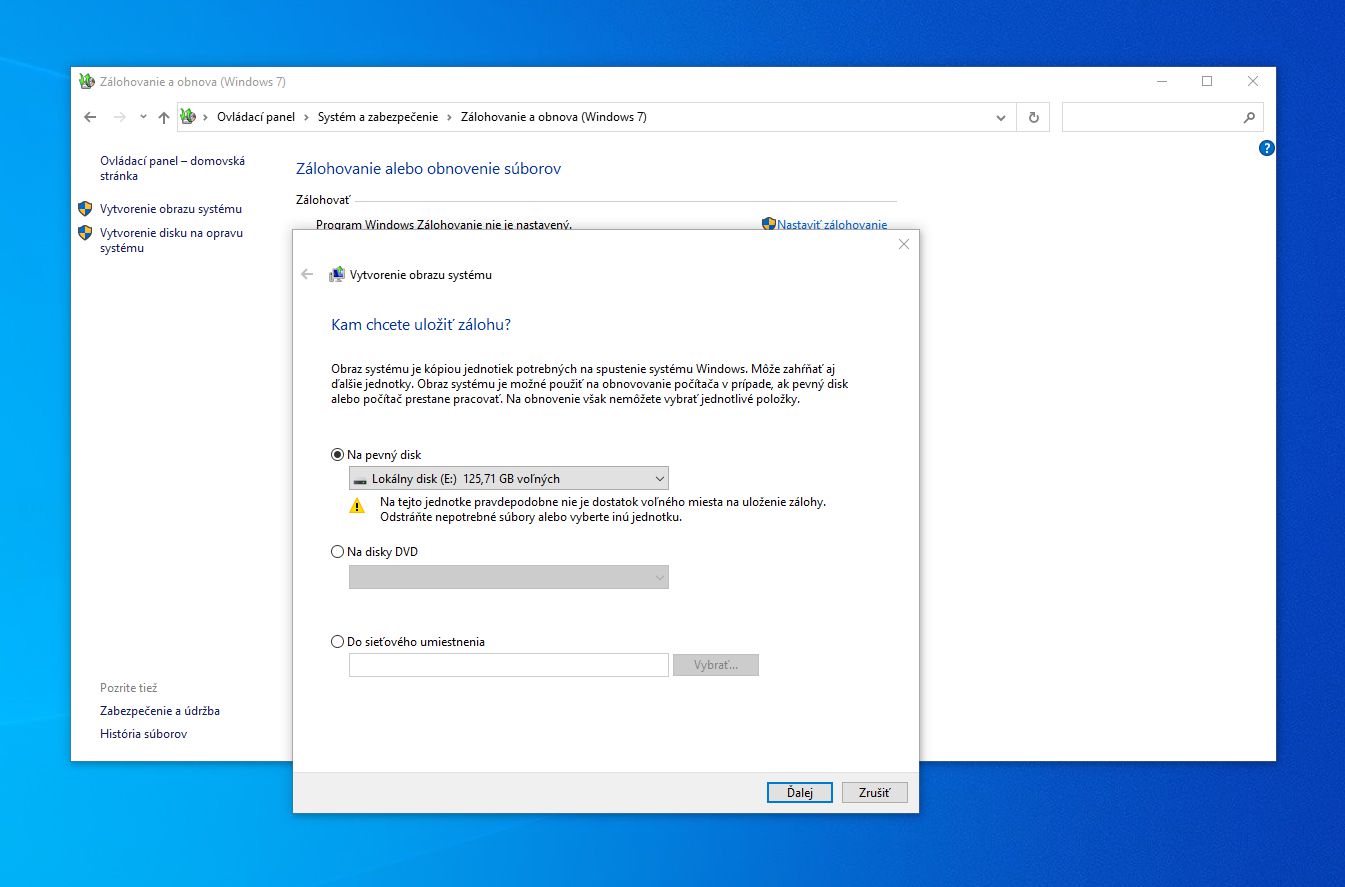1345x887 pixels.
Task: Select the Na pevný disk radio button
Action: pos(337,454)
